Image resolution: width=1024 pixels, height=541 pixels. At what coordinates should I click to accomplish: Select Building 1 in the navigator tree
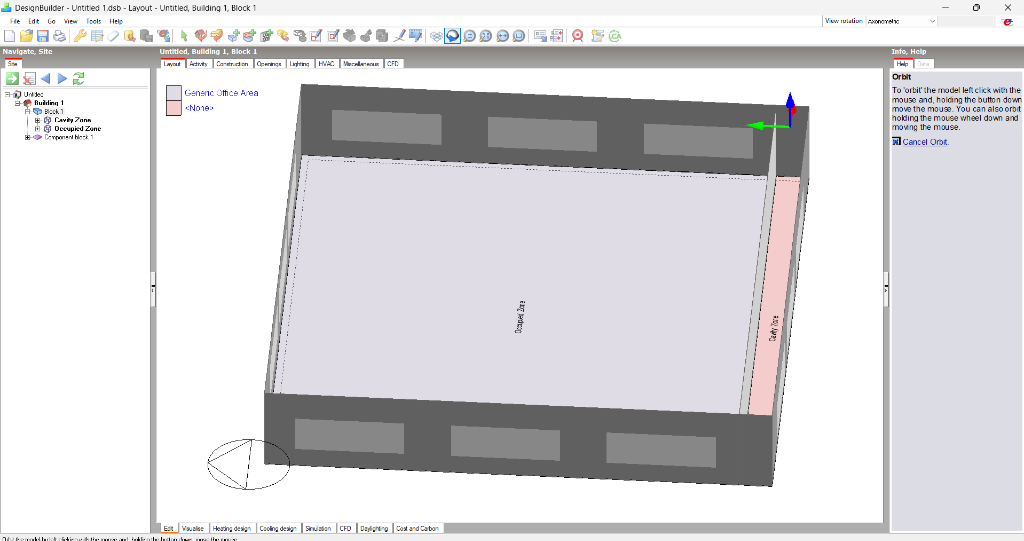[49, 103]
